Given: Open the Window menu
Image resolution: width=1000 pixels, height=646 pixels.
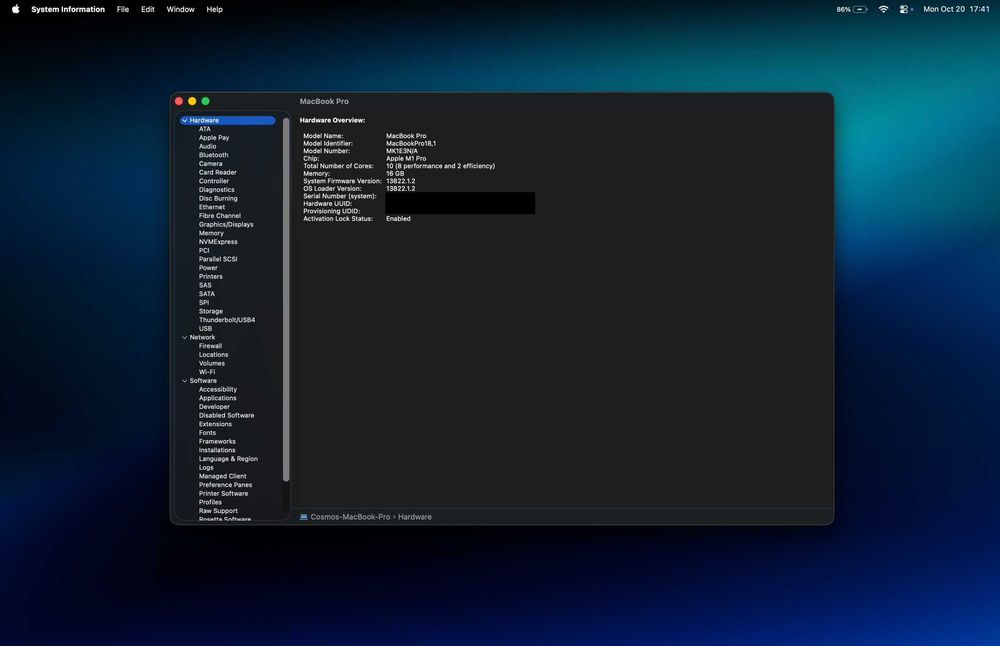Looking at the screenshot, I should [180, 9].
